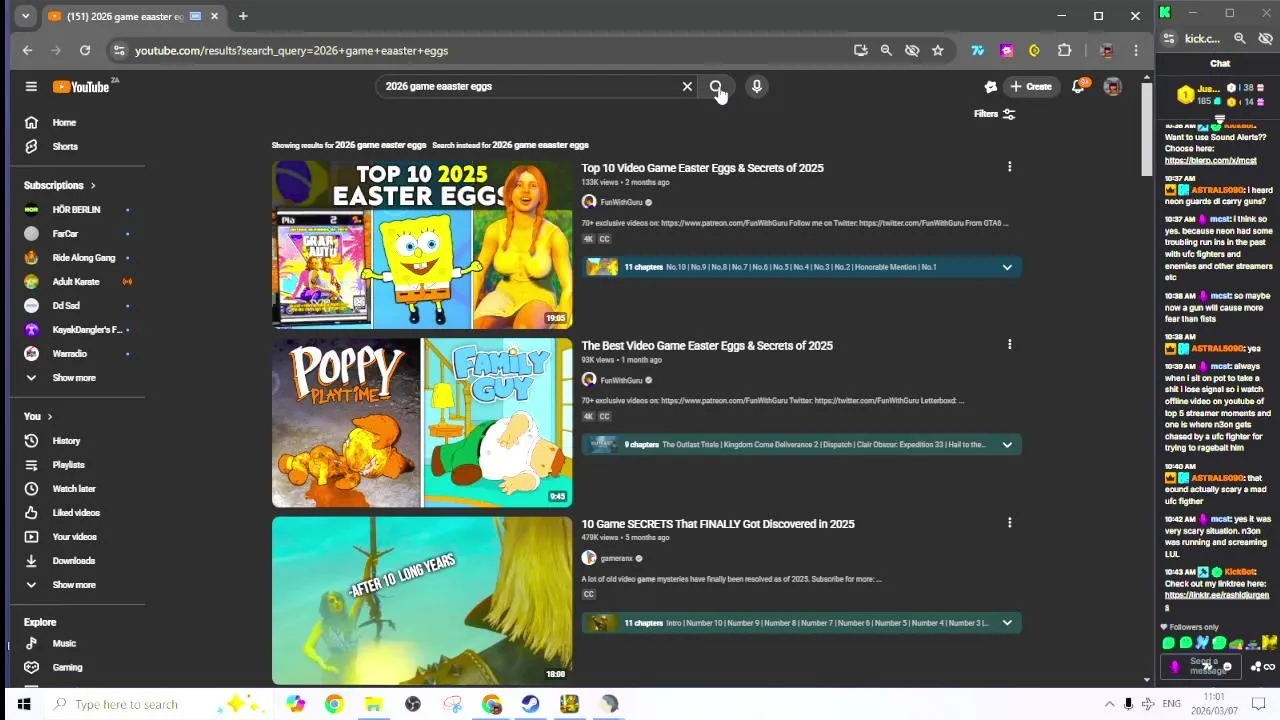The width and height of the screenshot is (1280, 720).
Task: Open the gameranx channel link
Action: [616, 558]
